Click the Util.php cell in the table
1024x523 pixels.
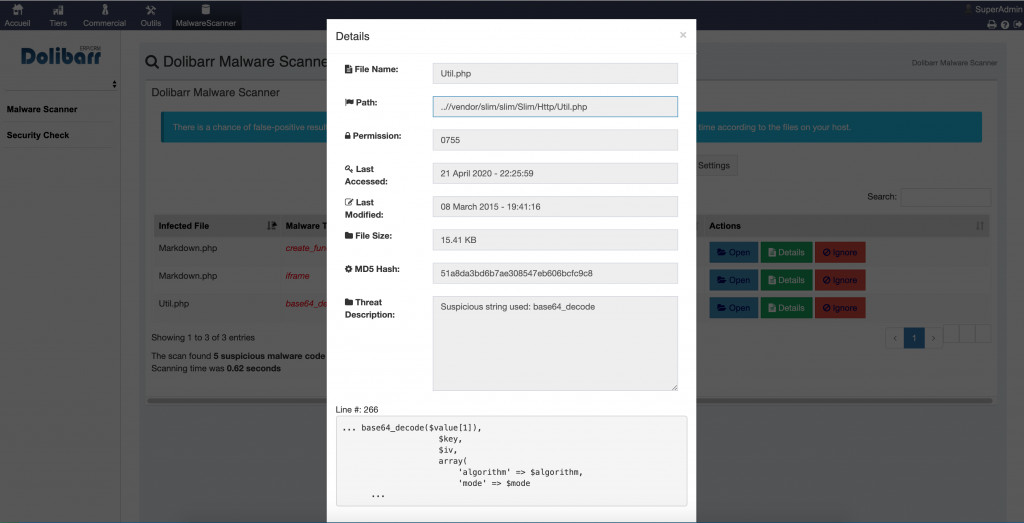[174, 304]
